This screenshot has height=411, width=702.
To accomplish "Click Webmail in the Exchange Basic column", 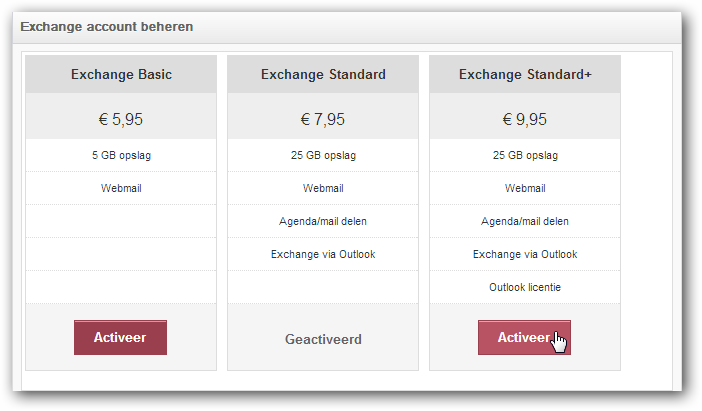I will pyautogui.click(x=121, y=188).
